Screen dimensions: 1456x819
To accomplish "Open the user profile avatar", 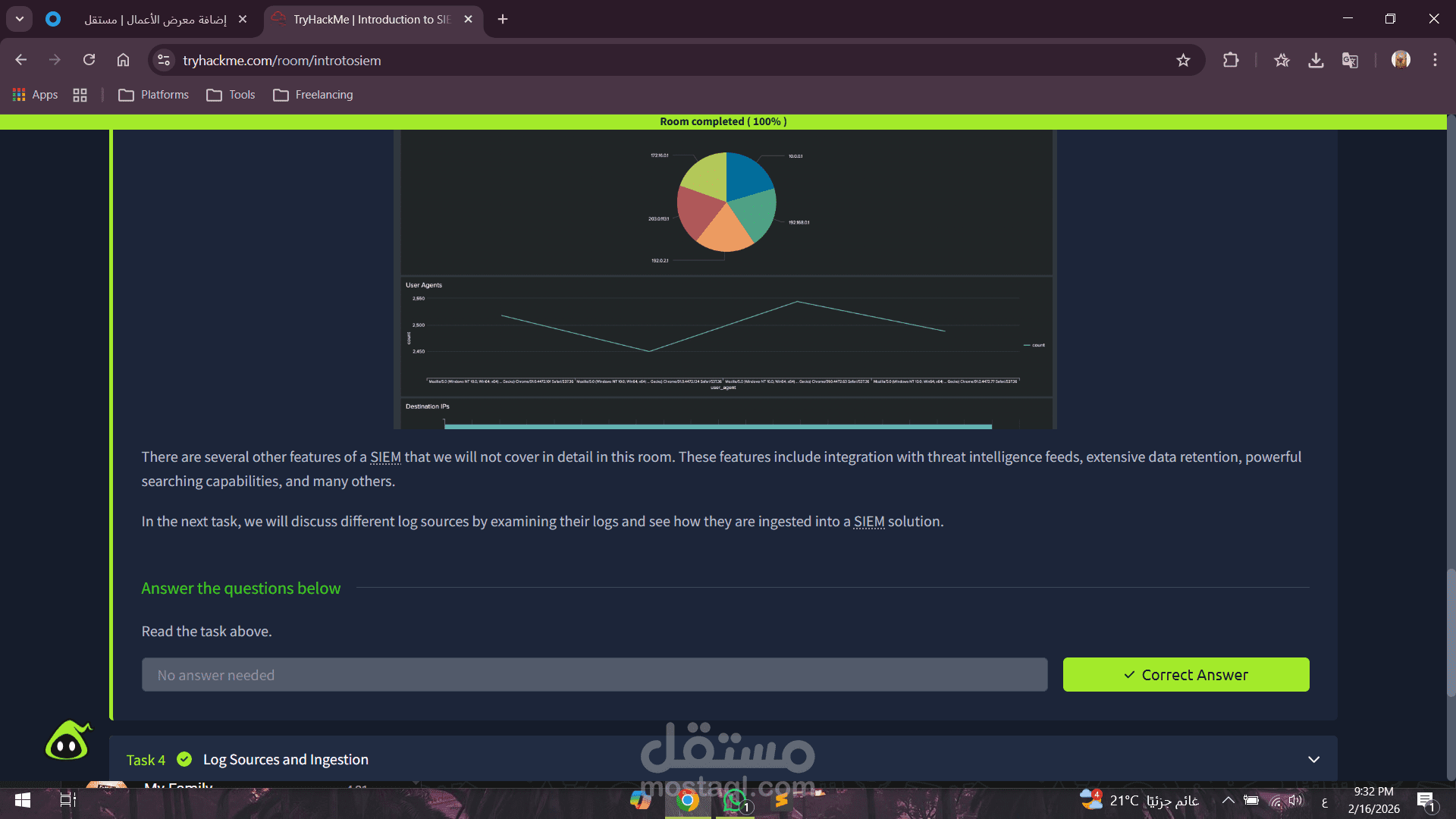I will pos(1401,60).
